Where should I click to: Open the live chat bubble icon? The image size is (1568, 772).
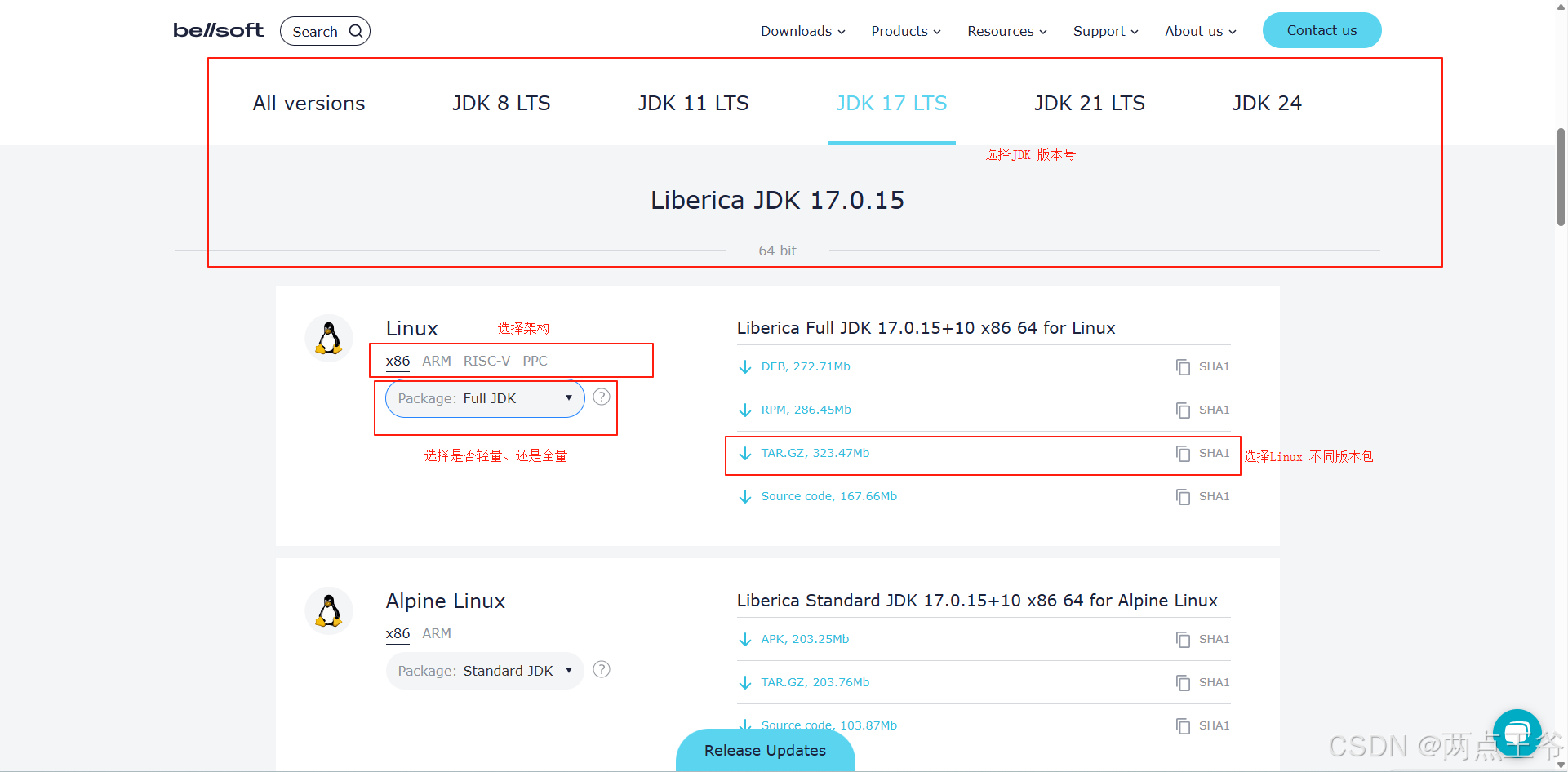tap(1517, 733)
